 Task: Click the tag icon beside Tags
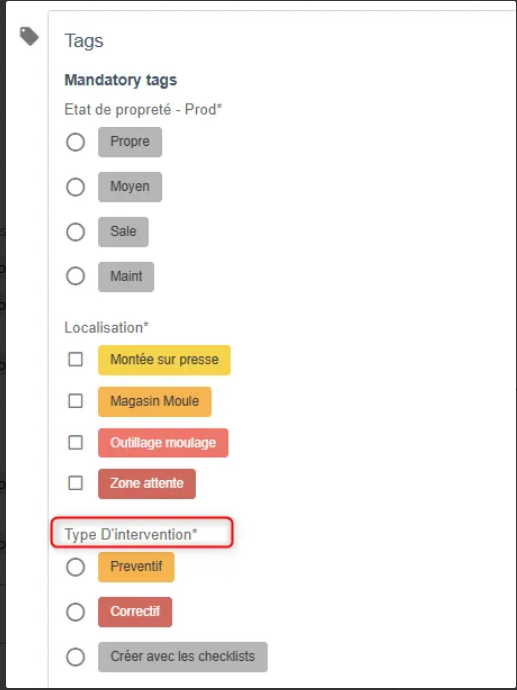click(29, 36)
